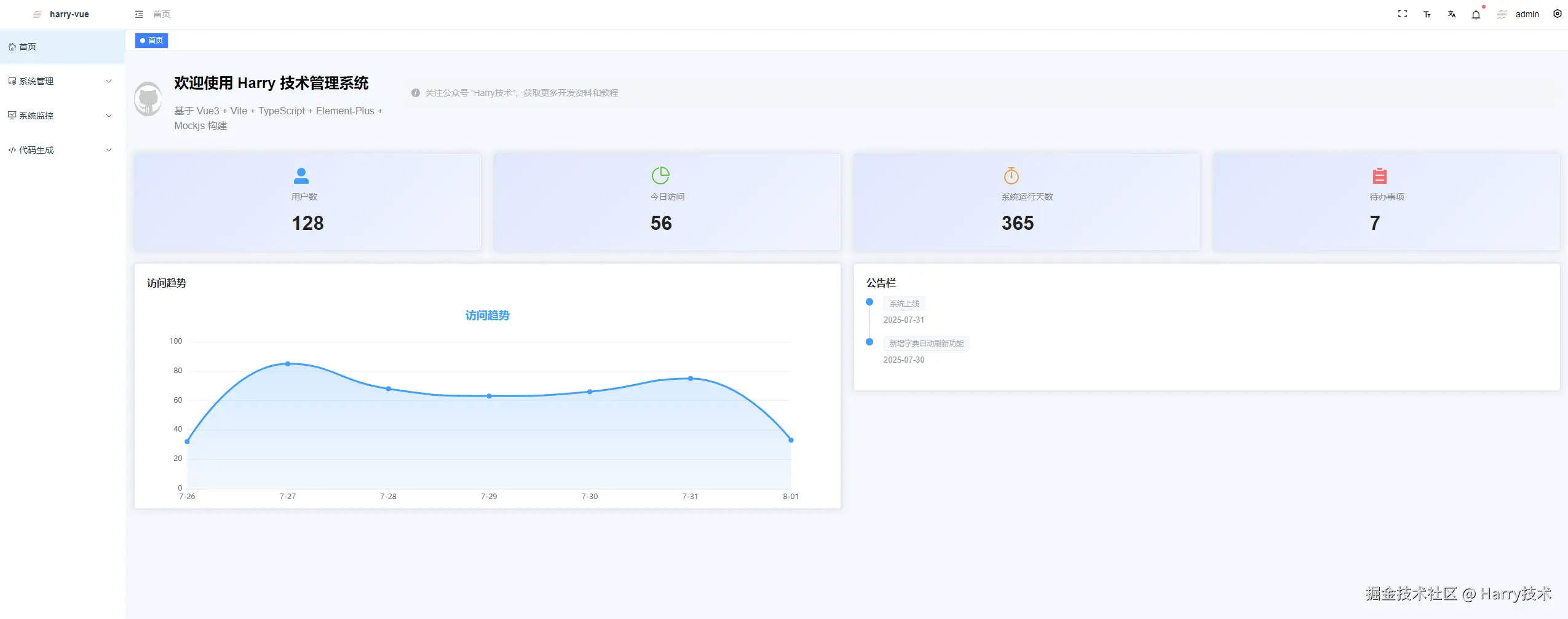Expand the 系统管理 submenu arrow
1568x619 pixels.
coord(109,81)
